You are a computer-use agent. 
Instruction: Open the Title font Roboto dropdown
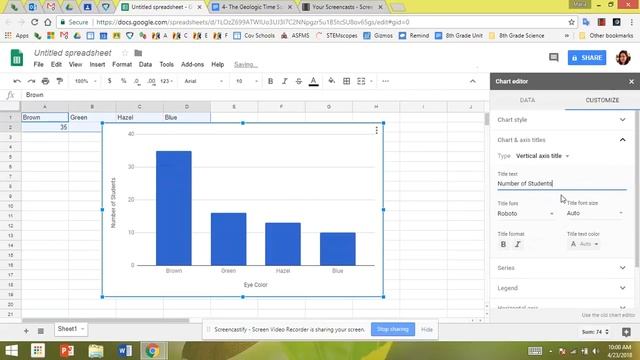tap(525, 213)
